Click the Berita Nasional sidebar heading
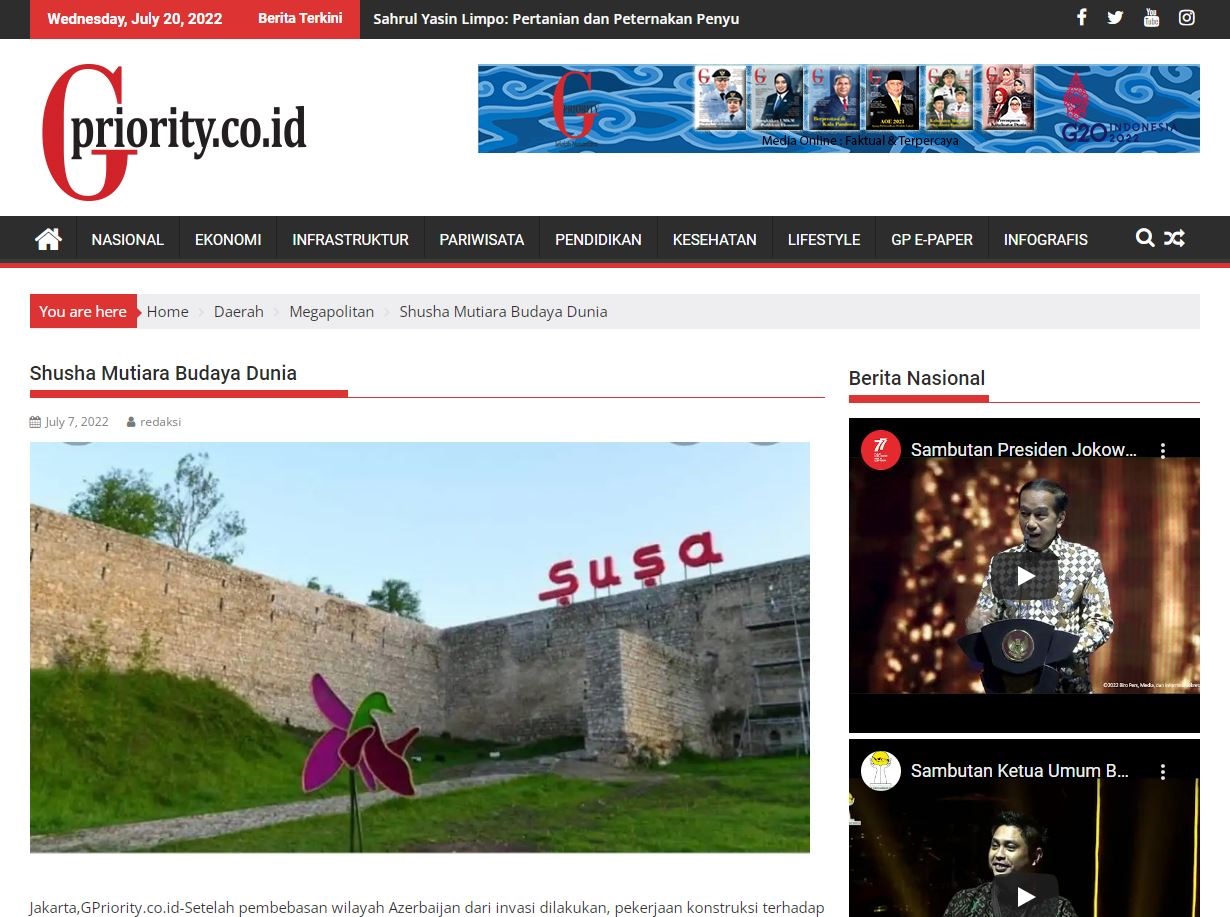Image resolution: width=1230 pixels, height=917 pixels. click(x=917, y=378)
